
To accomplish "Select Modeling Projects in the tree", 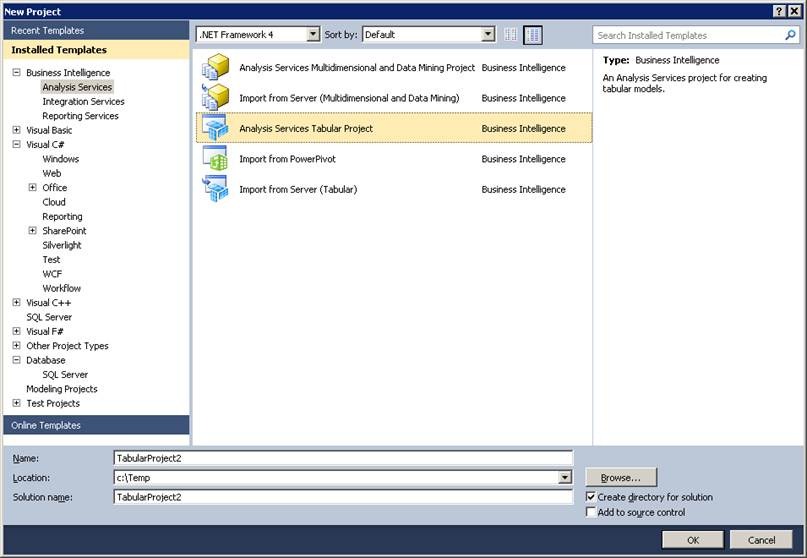I will tap(62, 389).
